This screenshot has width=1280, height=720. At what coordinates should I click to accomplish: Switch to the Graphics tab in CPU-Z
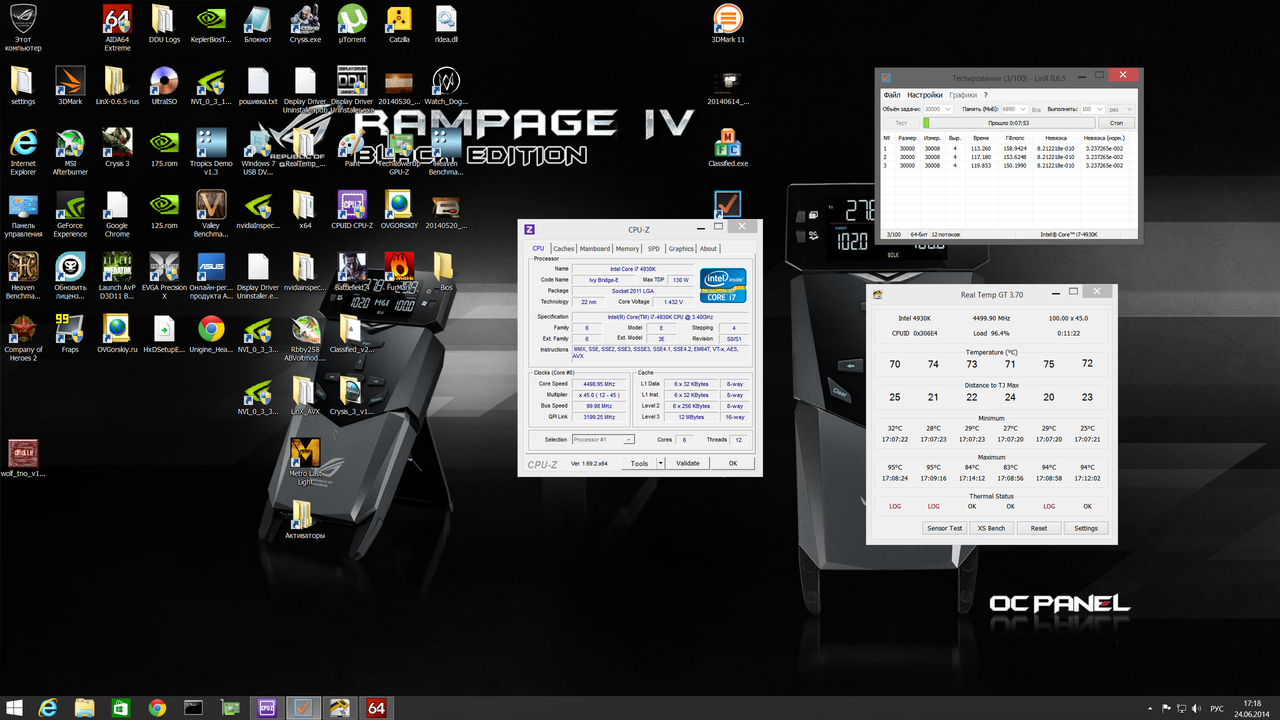[x=681, y=249]
